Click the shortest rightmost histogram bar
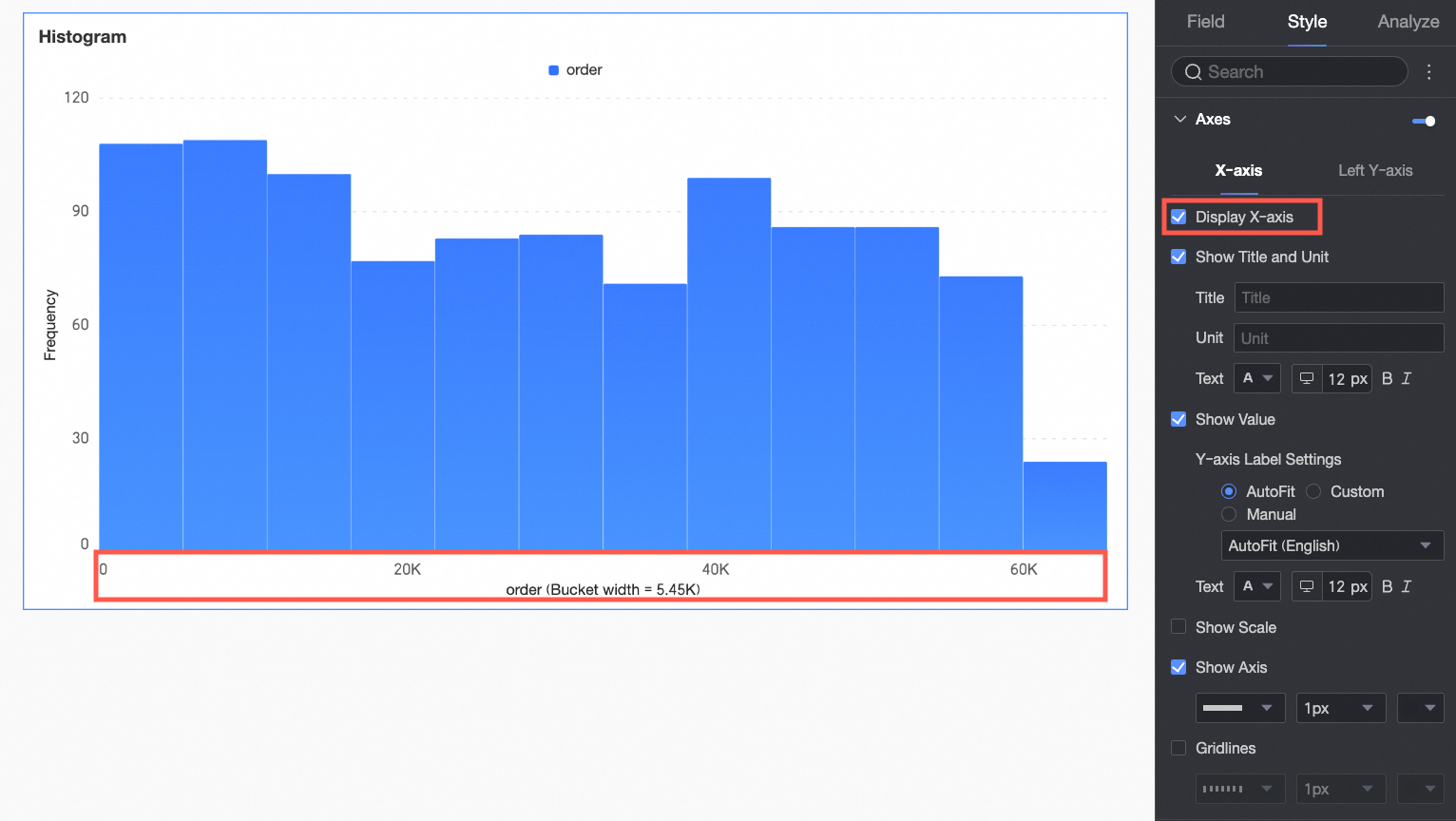This screenshot has width=1456, height=821. [x=1064, y=506]
